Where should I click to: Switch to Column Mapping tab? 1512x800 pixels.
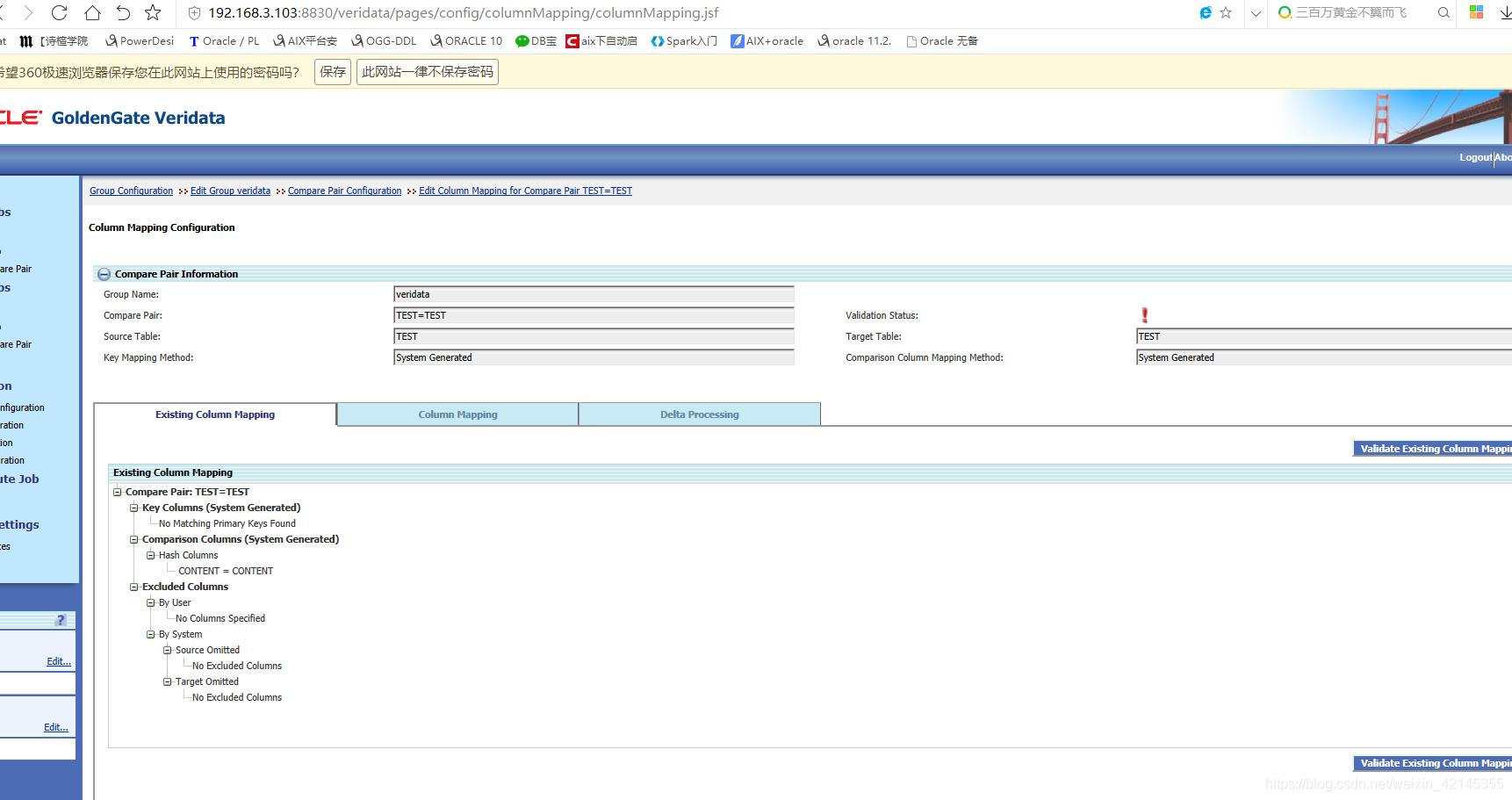tap(457, 414)
